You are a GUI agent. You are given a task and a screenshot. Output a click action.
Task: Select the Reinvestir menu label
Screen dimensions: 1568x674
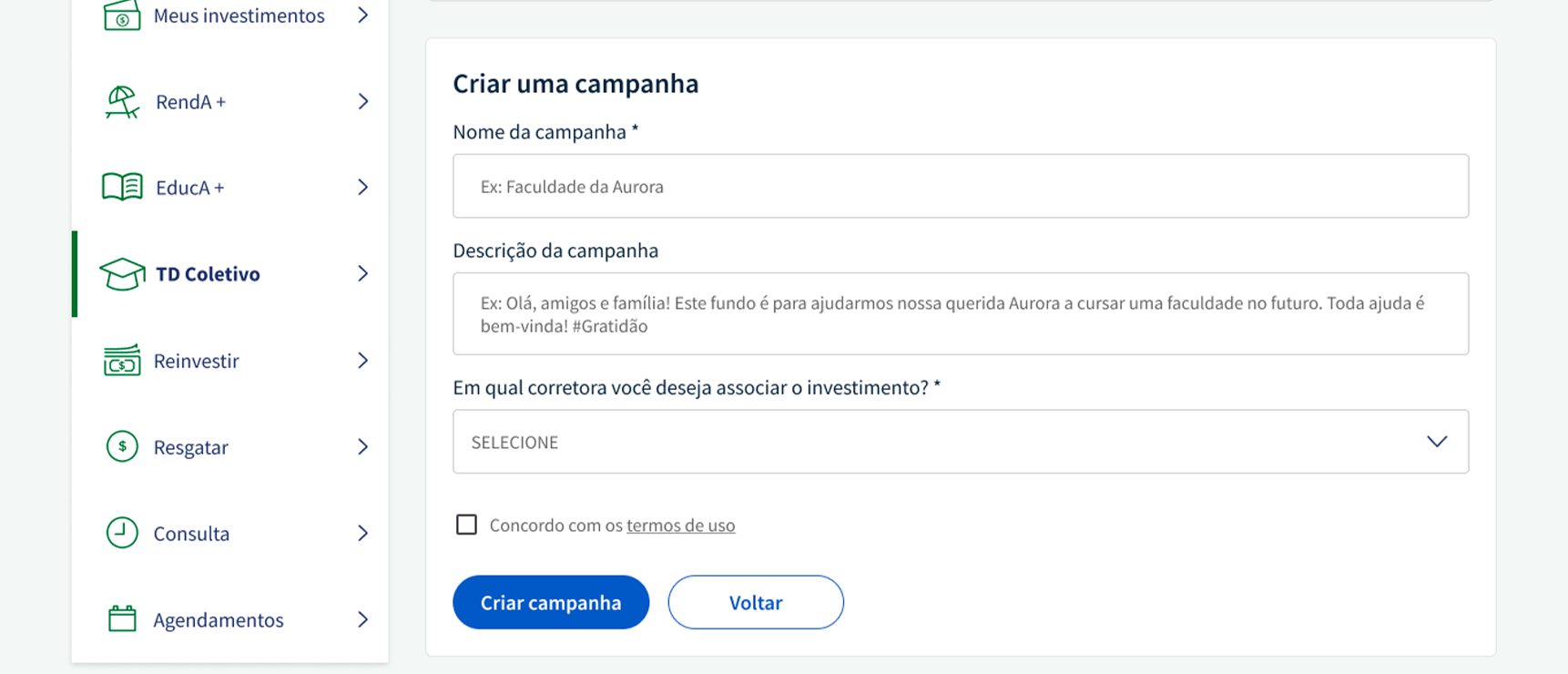196,361
